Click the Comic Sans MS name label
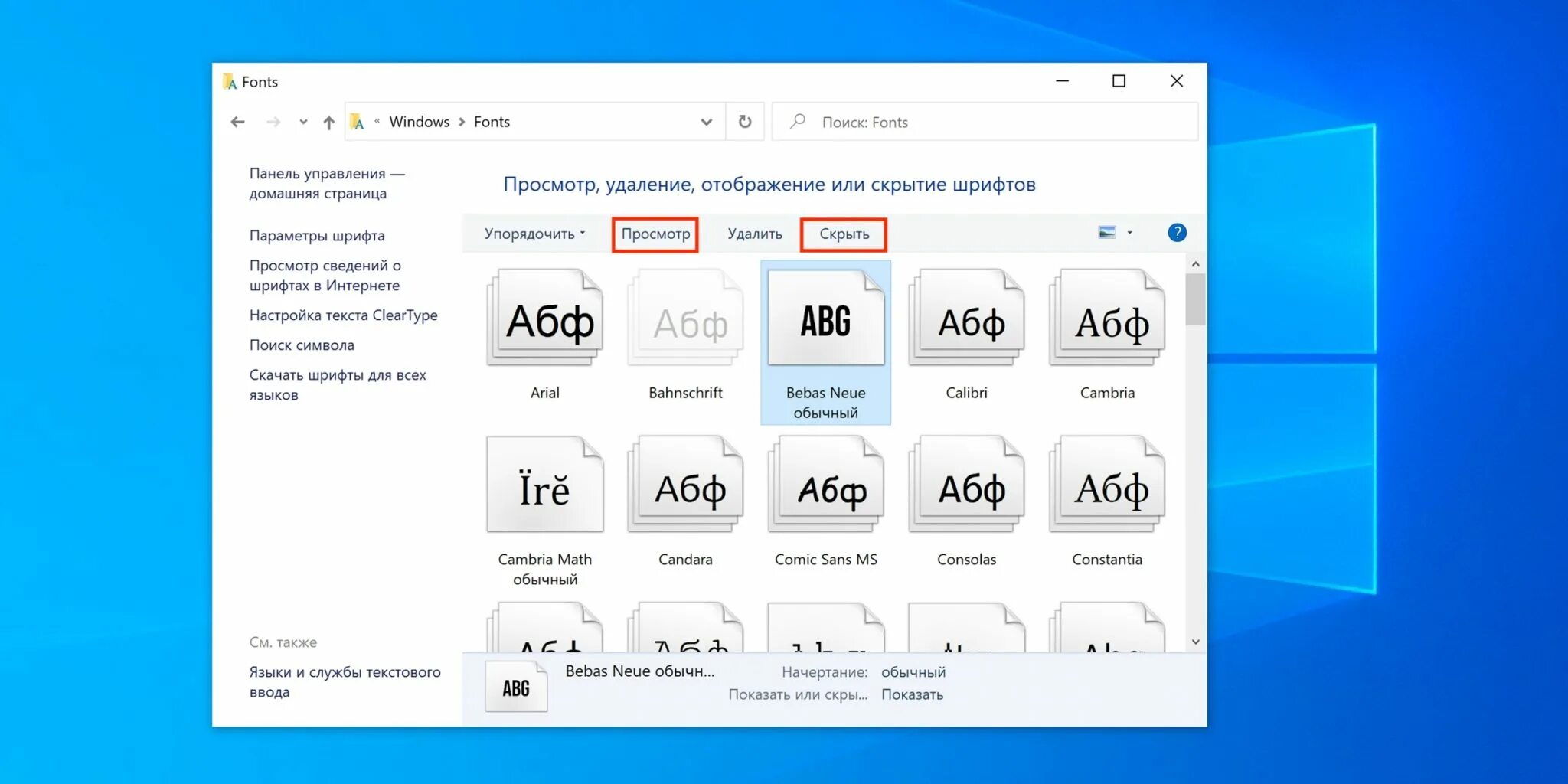 click(826, 560)
